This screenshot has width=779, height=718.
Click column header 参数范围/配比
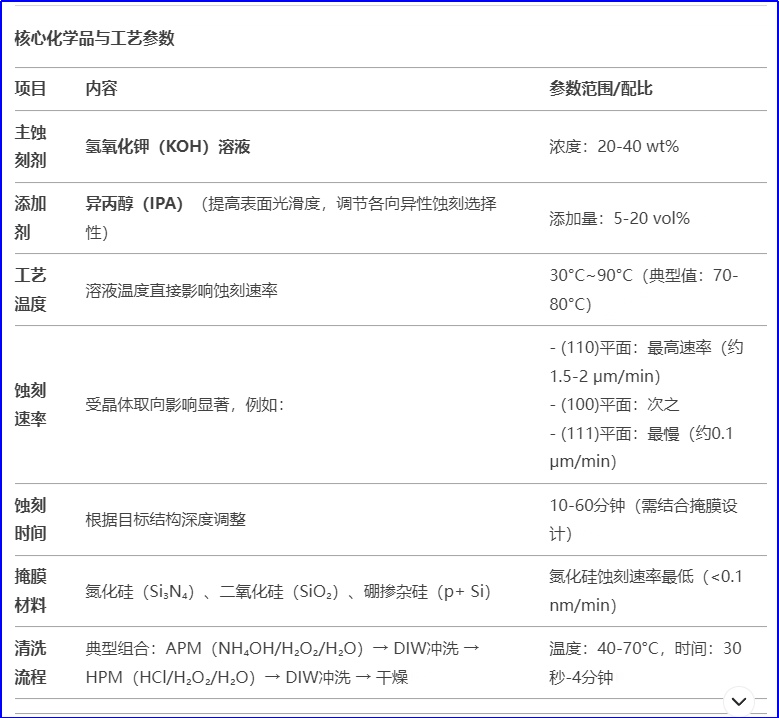click(x=601, y=88)
